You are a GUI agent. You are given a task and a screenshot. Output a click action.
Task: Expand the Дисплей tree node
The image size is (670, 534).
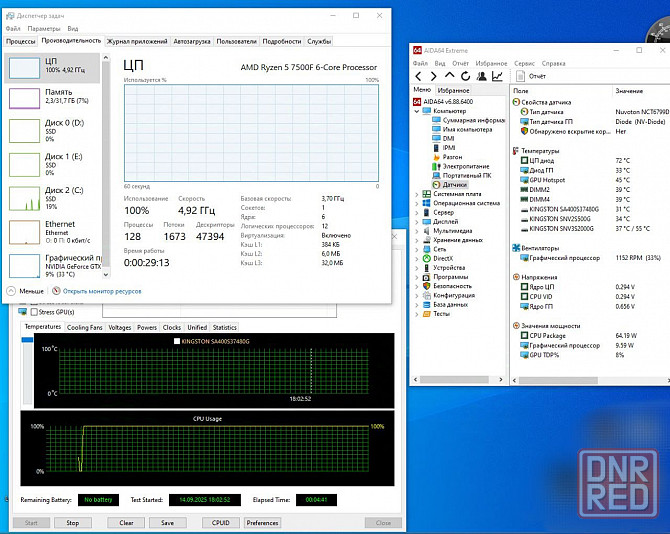(415, 221)
